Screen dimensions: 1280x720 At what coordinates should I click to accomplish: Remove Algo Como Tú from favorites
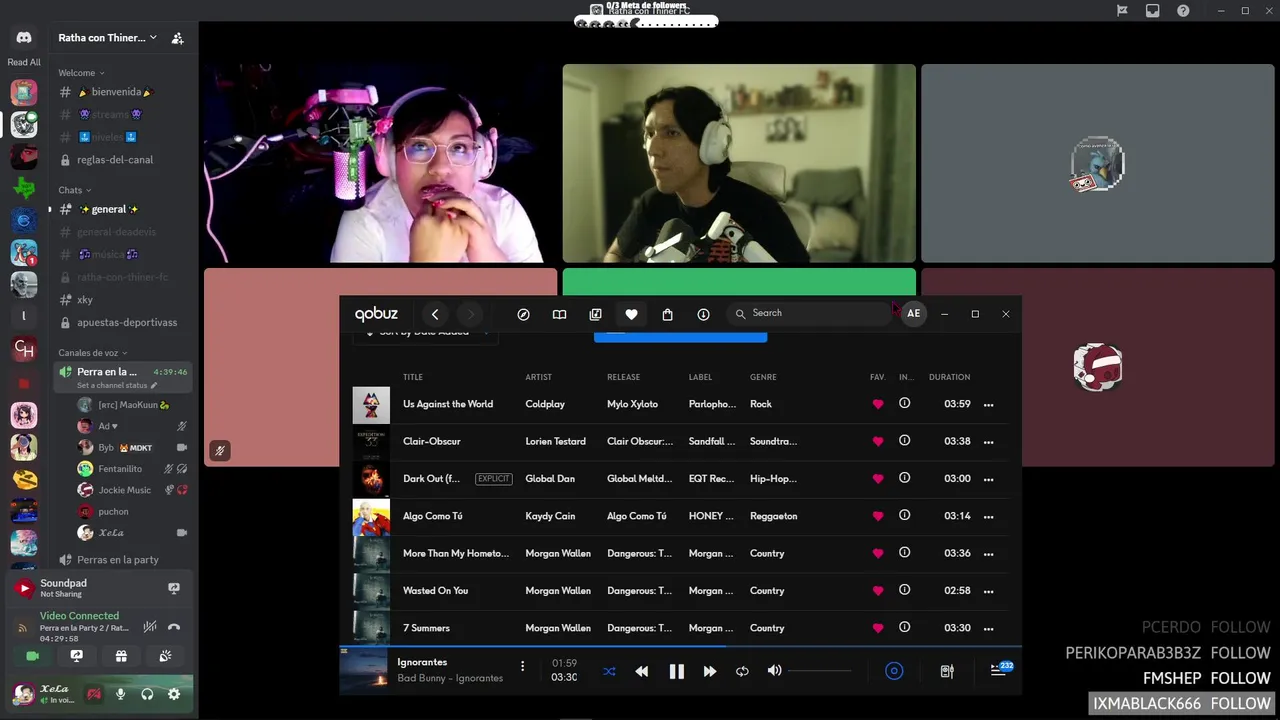click(x=878, y=517)
